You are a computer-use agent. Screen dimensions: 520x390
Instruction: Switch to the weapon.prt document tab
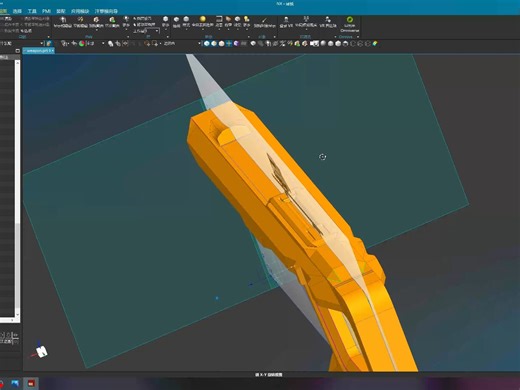coord(38,51)
